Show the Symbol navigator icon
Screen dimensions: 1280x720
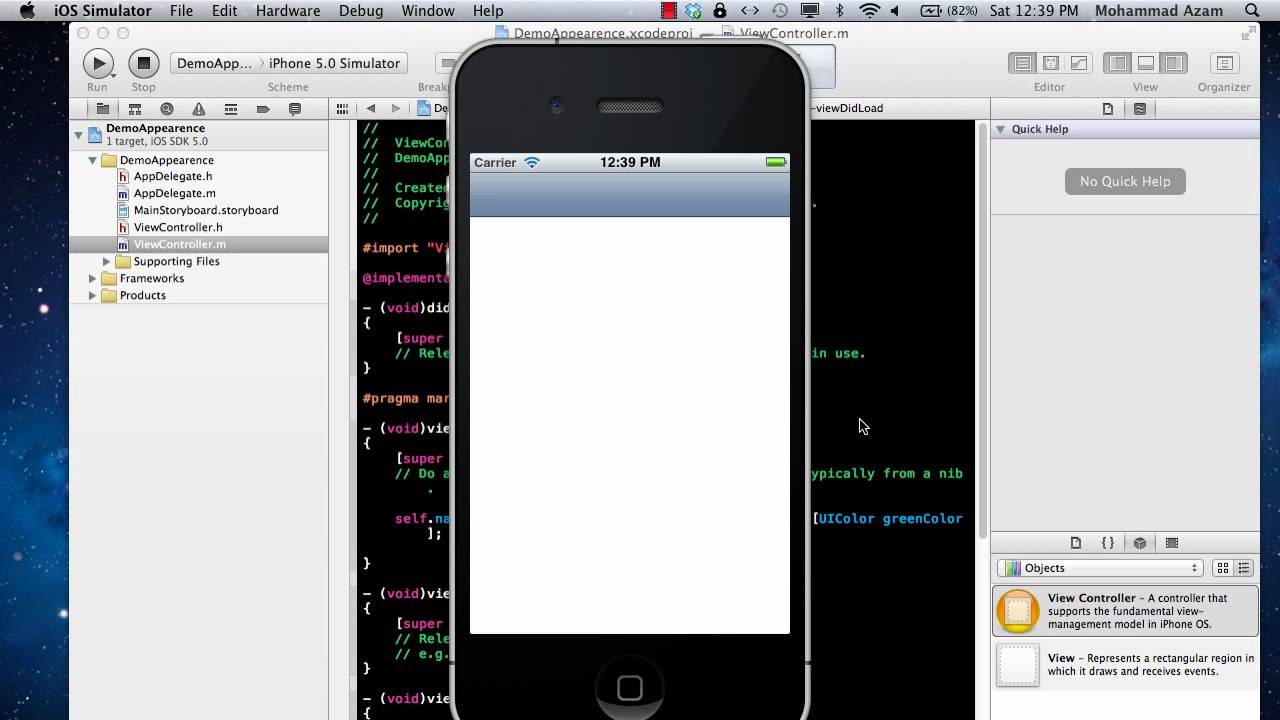(x=135, y=109)
